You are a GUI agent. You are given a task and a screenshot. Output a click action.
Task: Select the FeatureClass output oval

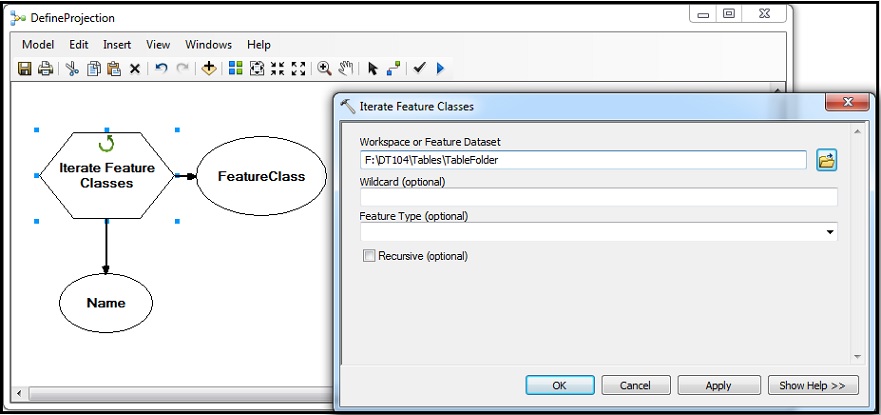pos(261,176)
